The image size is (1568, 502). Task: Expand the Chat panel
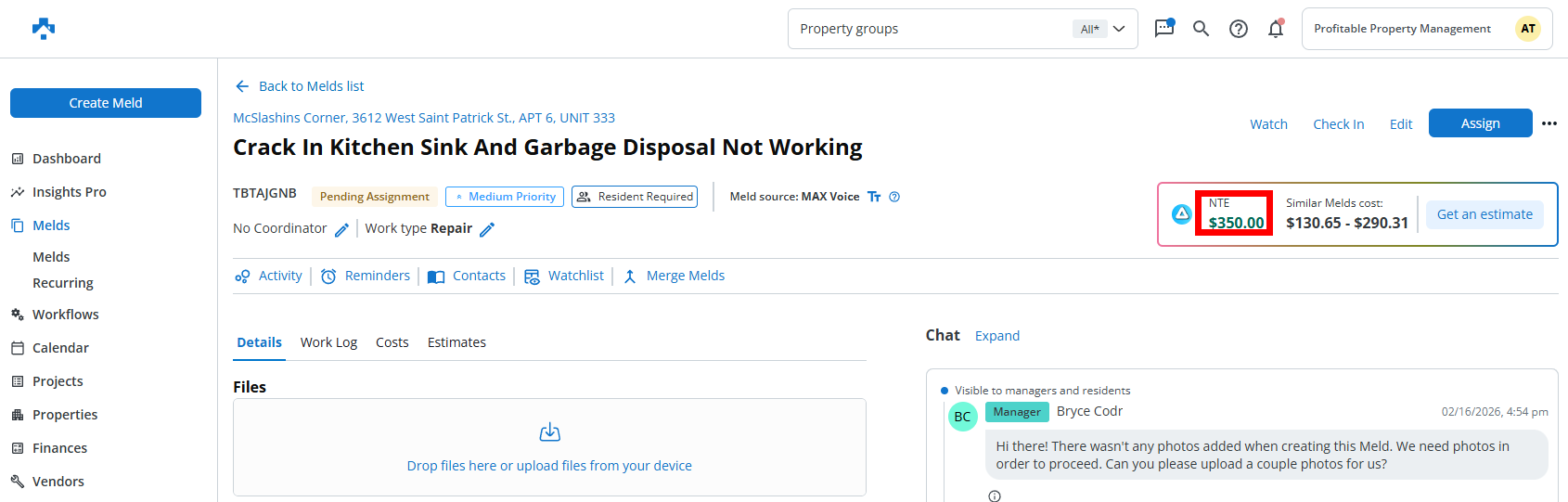(996, 336)
